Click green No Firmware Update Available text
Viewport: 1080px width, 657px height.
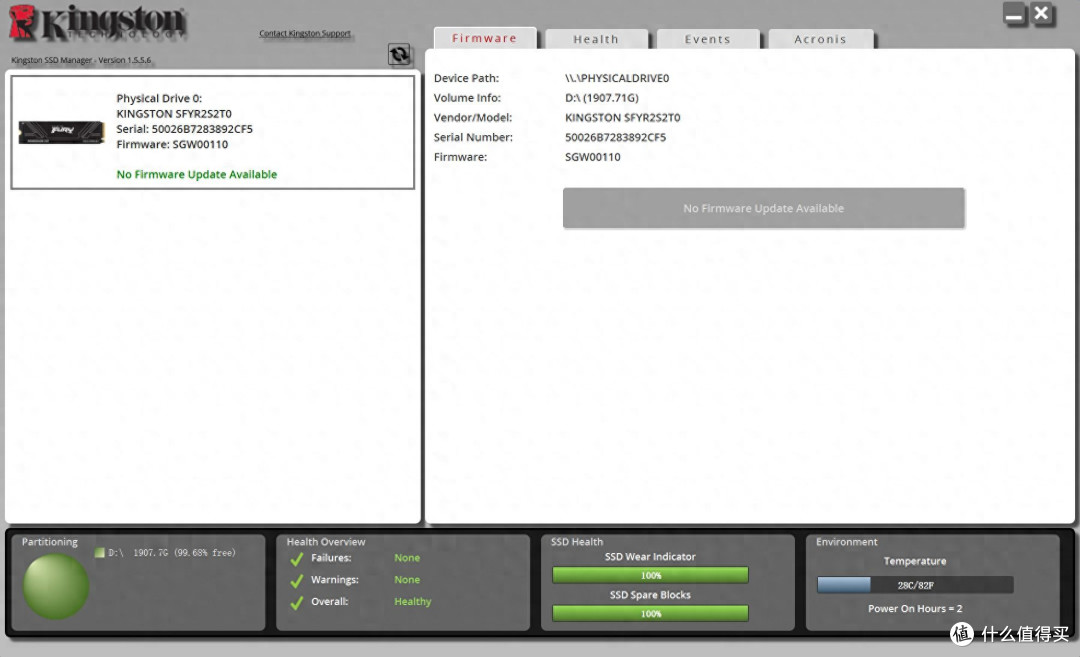point(196,174)
